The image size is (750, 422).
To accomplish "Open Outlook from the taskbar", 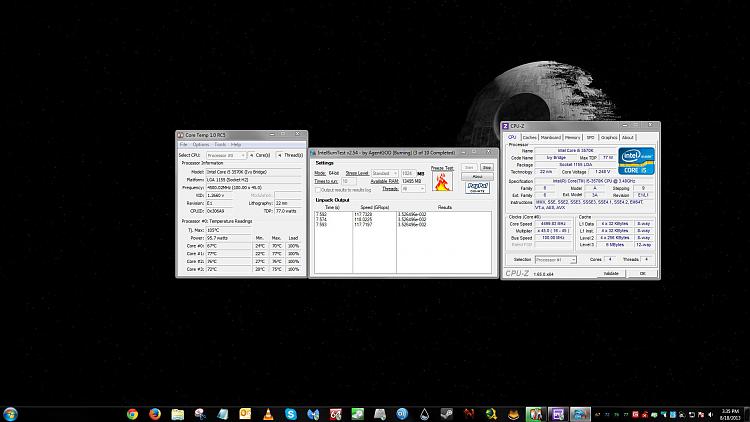I will [x=245, y=414].
